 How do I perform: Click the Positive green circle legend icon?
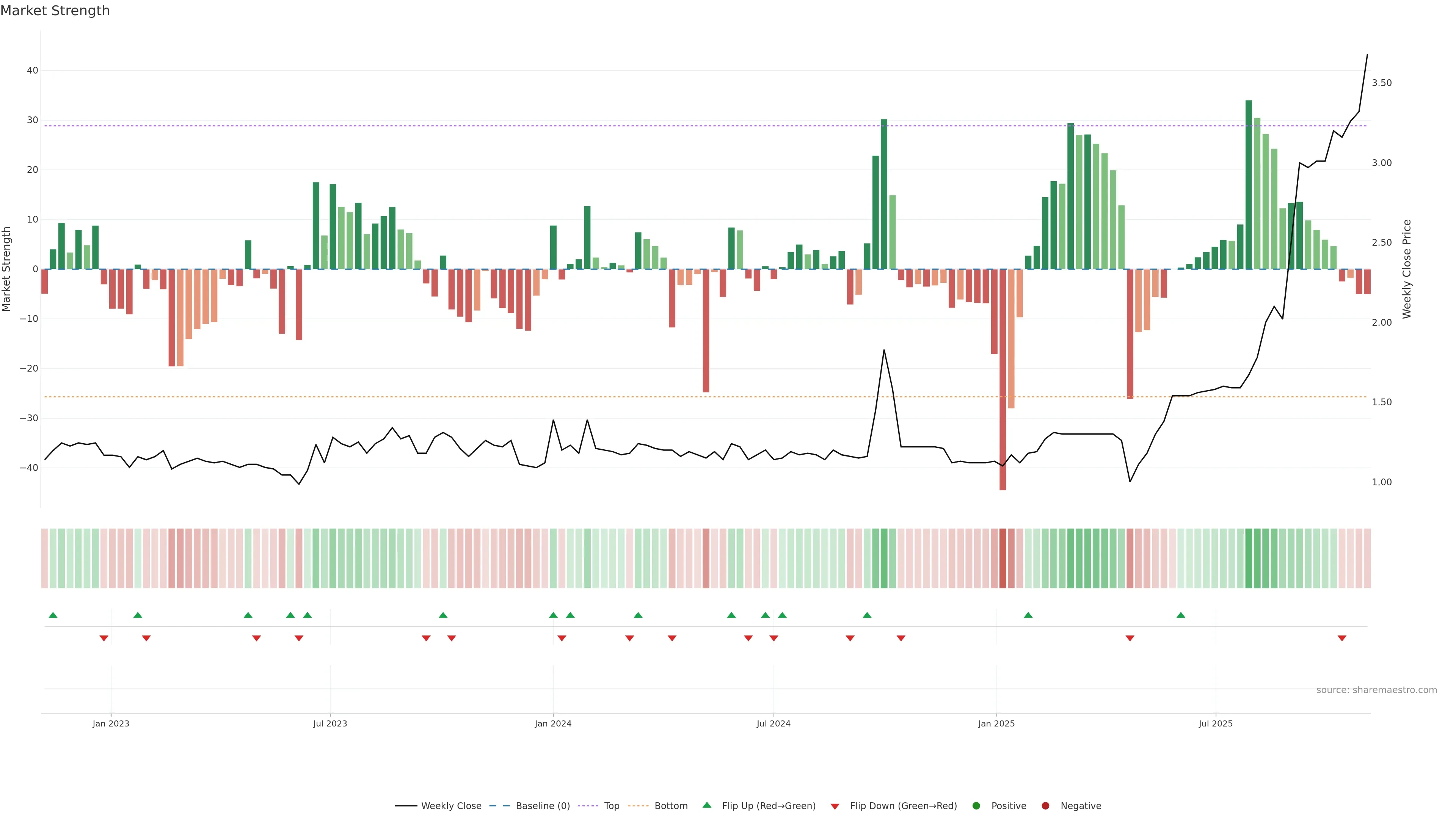(976, 806)
